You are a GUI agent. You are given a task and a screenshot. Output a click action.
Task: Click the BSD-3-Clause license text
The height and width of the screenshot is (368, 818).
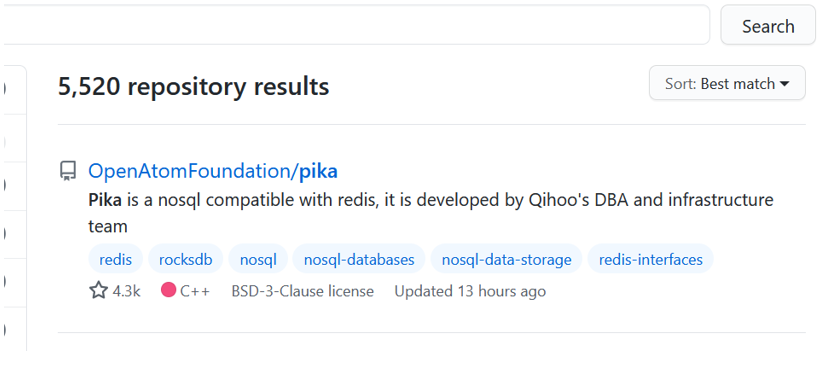(303, 291)
